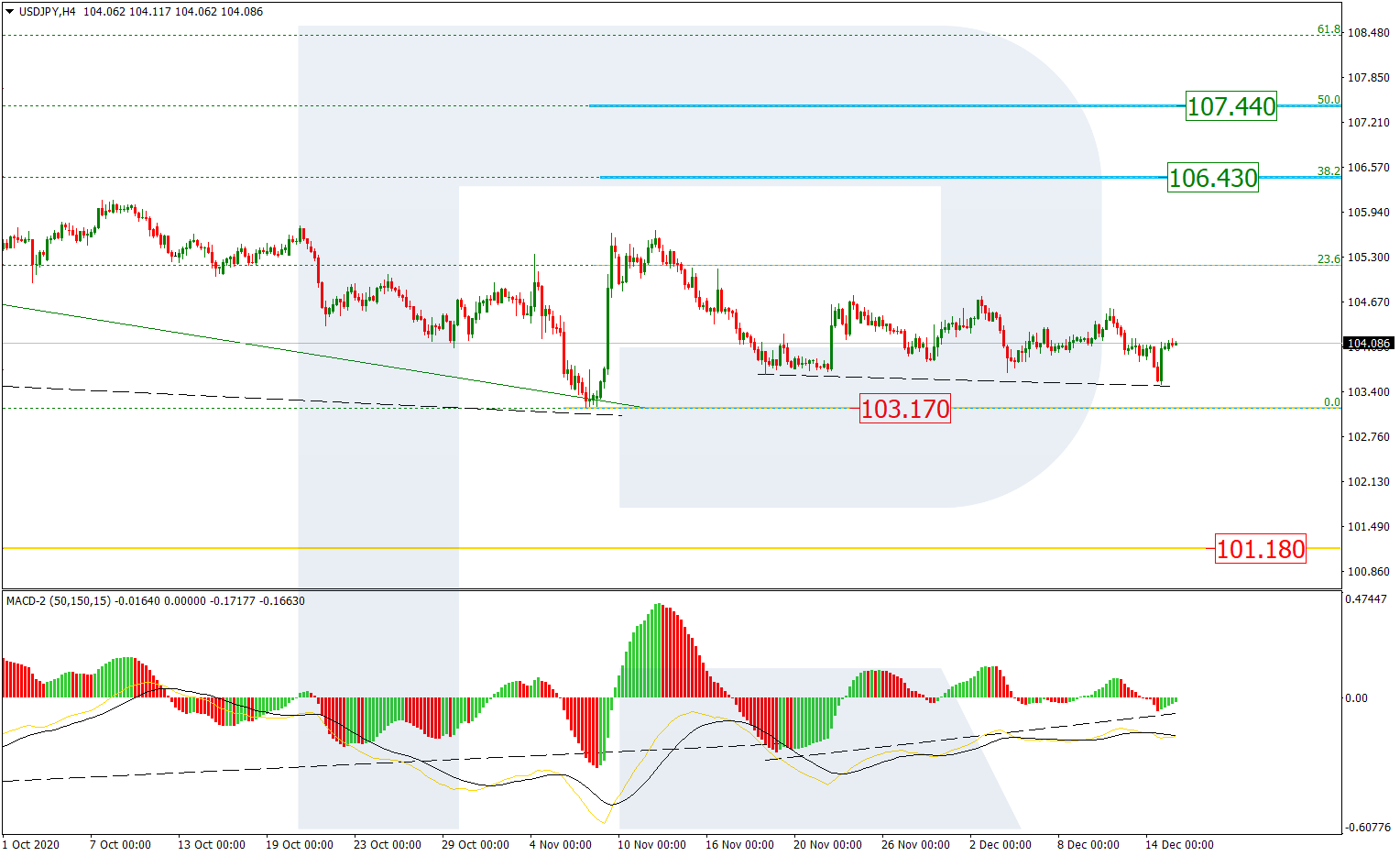This screenshot has height=856, width=1400.
Task: Click the 106.430 green price label
Action: tap(1213, 177)
